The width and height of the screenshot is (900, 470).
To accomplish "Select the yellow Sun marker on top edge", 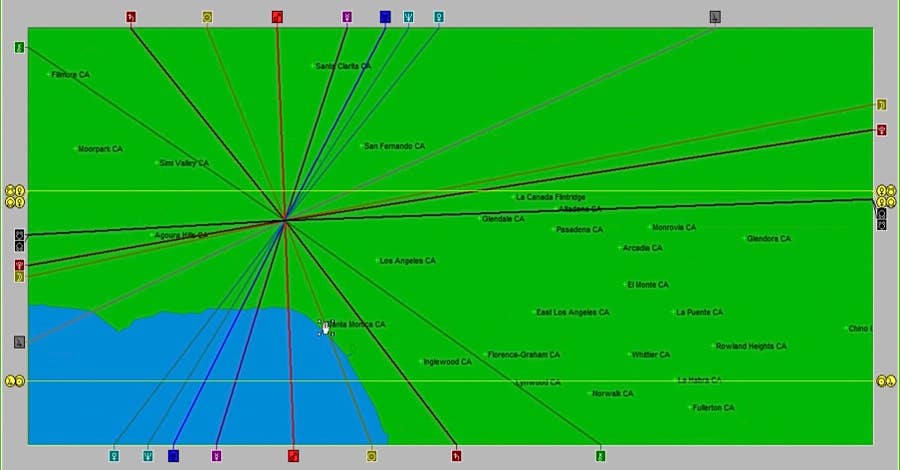I will tap(207, 17).
